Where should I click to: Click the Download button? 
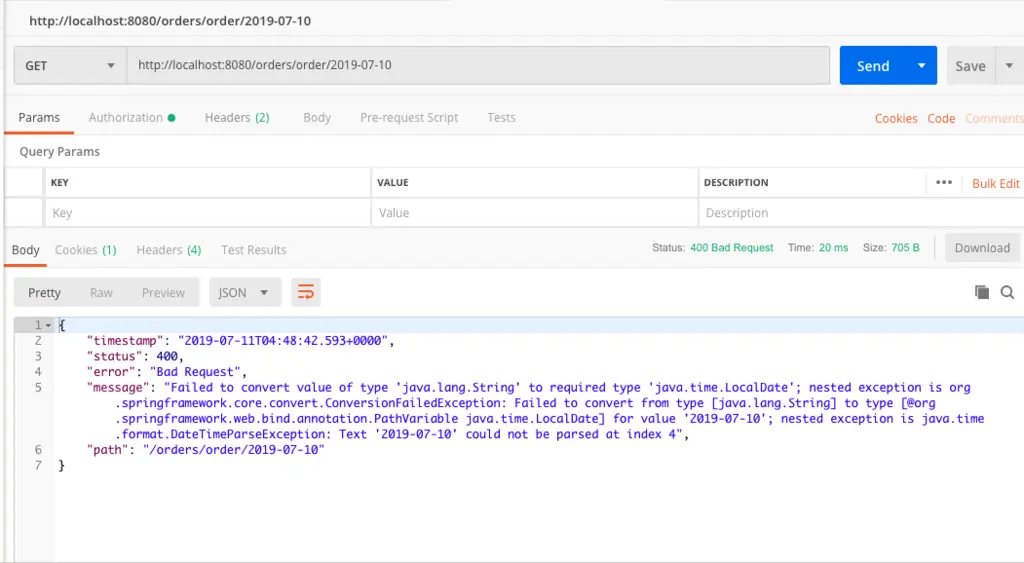coord(982,248)
